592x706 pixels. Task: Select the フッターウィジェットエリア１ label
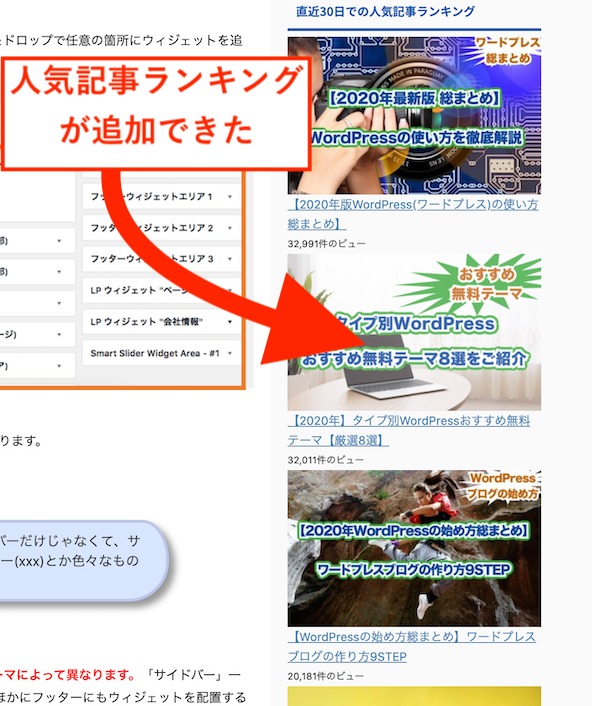[x=151, y=197]
